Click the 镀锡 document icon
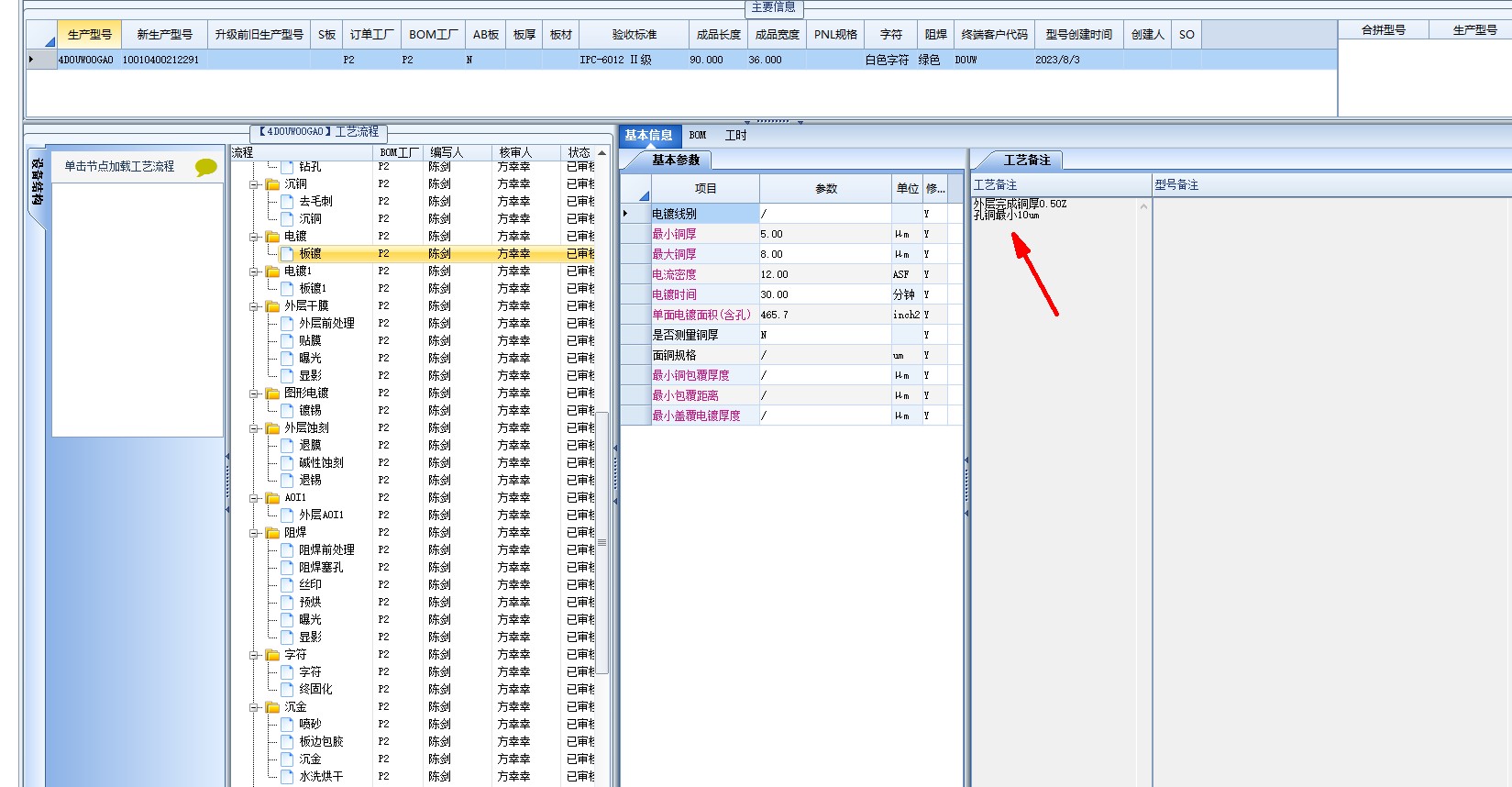This screenshot has height=787, width=1512. [288, 411]
